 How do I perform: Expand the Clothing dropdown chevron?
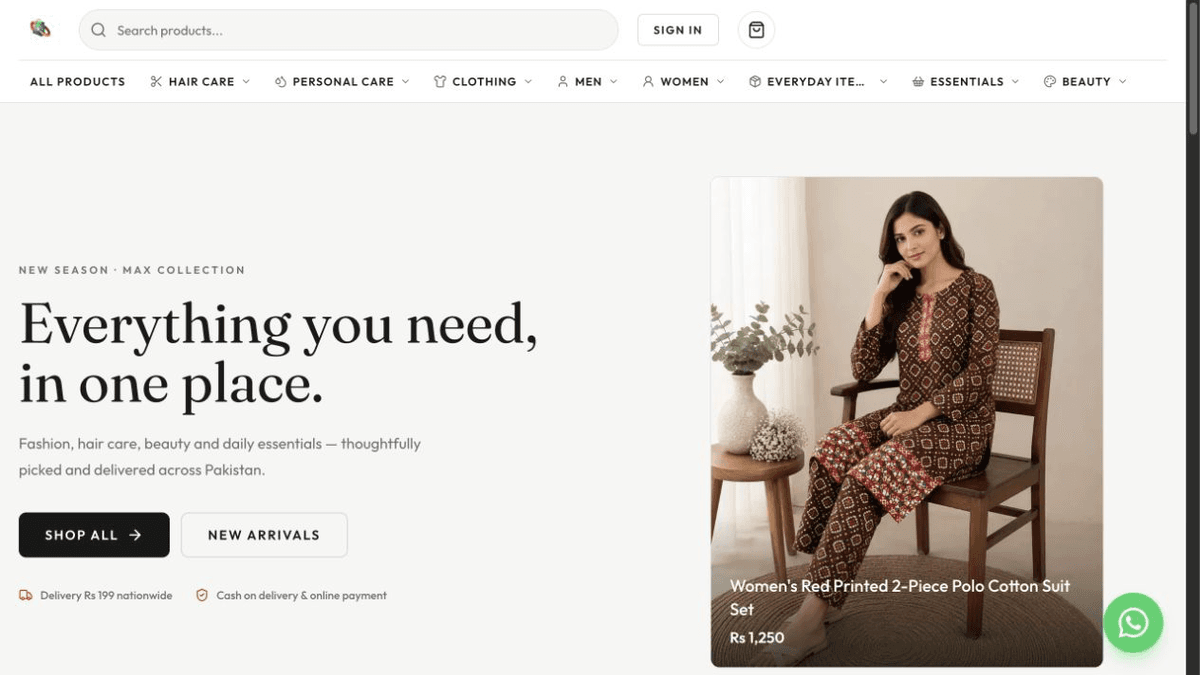pos(528,82)
